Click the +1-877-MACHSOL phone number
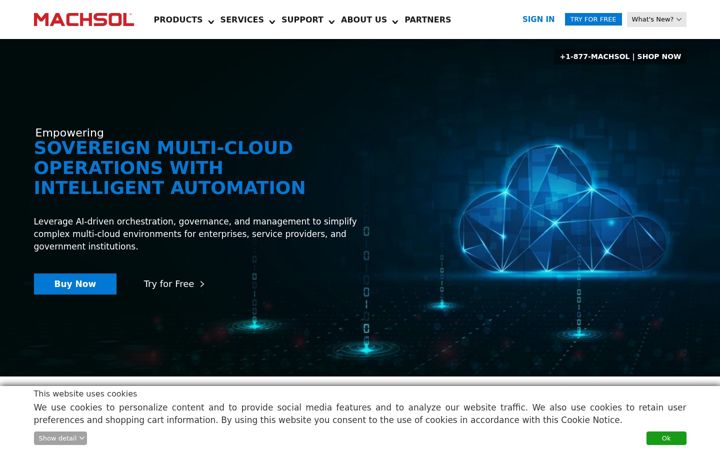This screenshot has width=720, height=450. [594, 56]
